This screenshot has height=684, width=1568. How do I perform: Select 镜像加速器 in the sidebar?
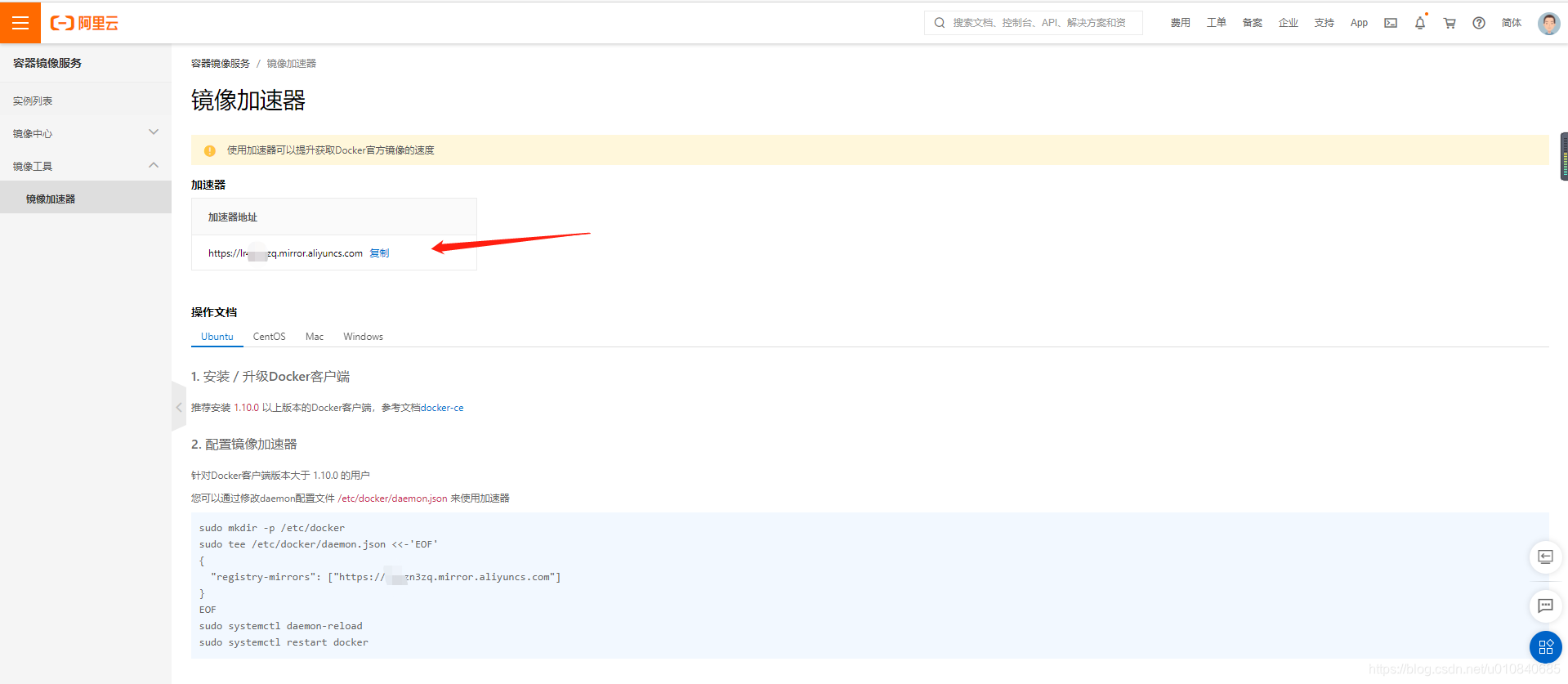coord(86,199)
